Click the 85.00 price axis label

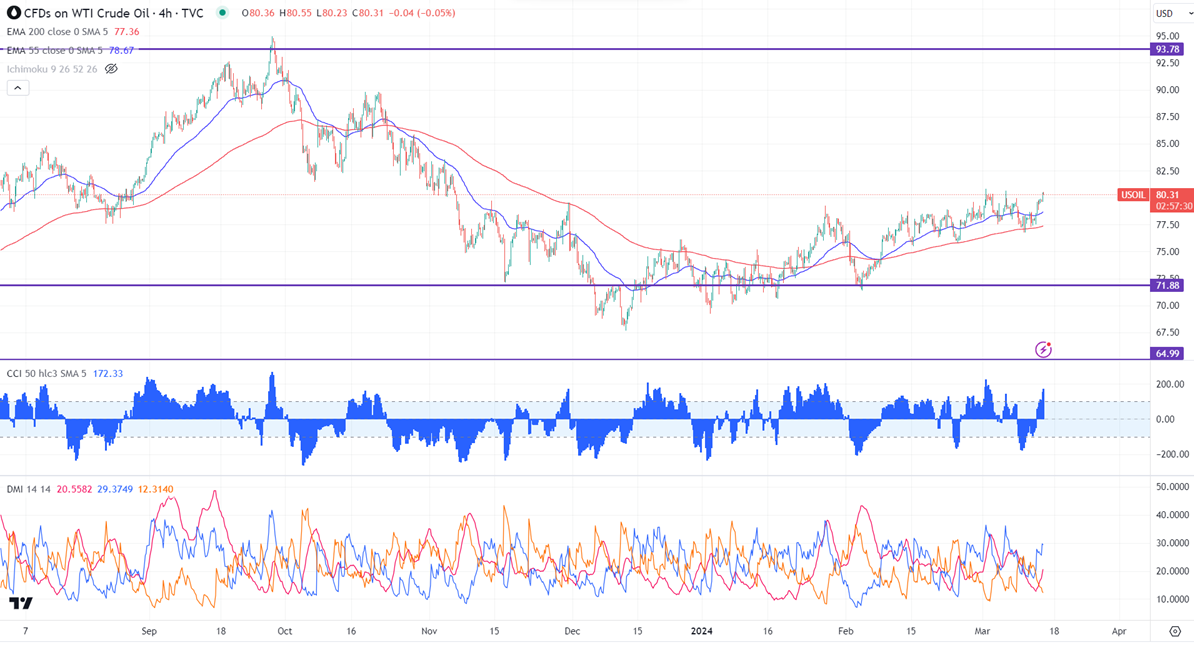[x=1167, y=144]
